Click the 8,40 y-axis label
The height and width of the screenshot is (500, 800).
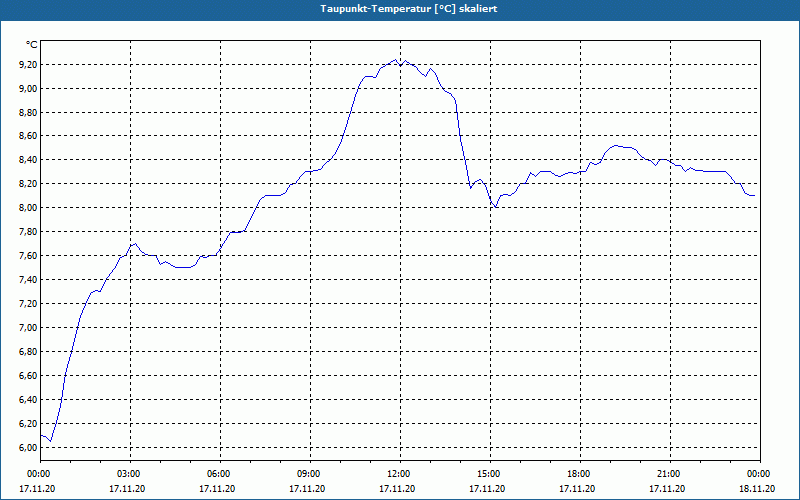click(x=28, y=160)
